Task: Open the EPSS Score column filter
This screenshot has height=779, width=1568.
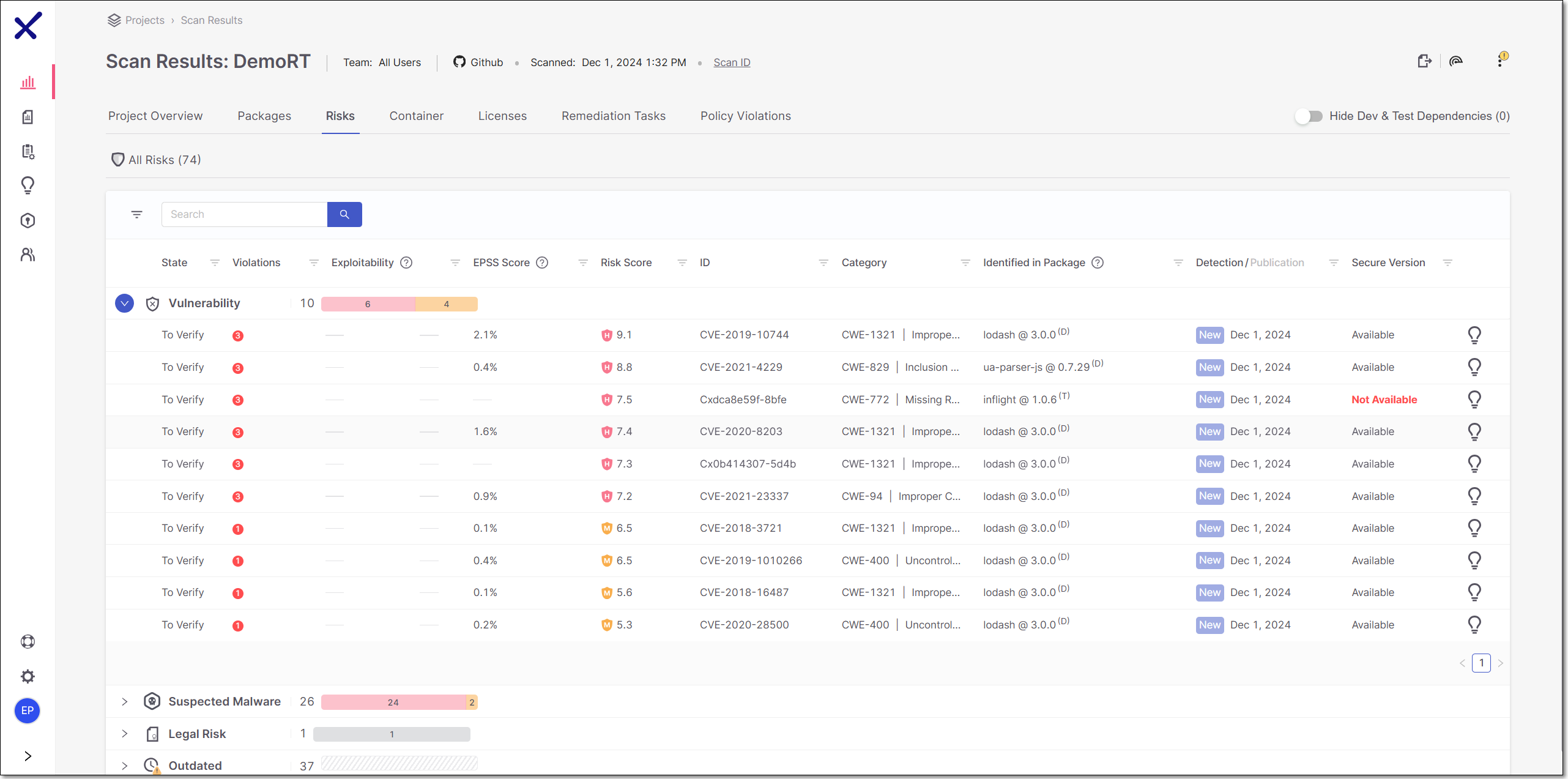Action: (583, 263)
